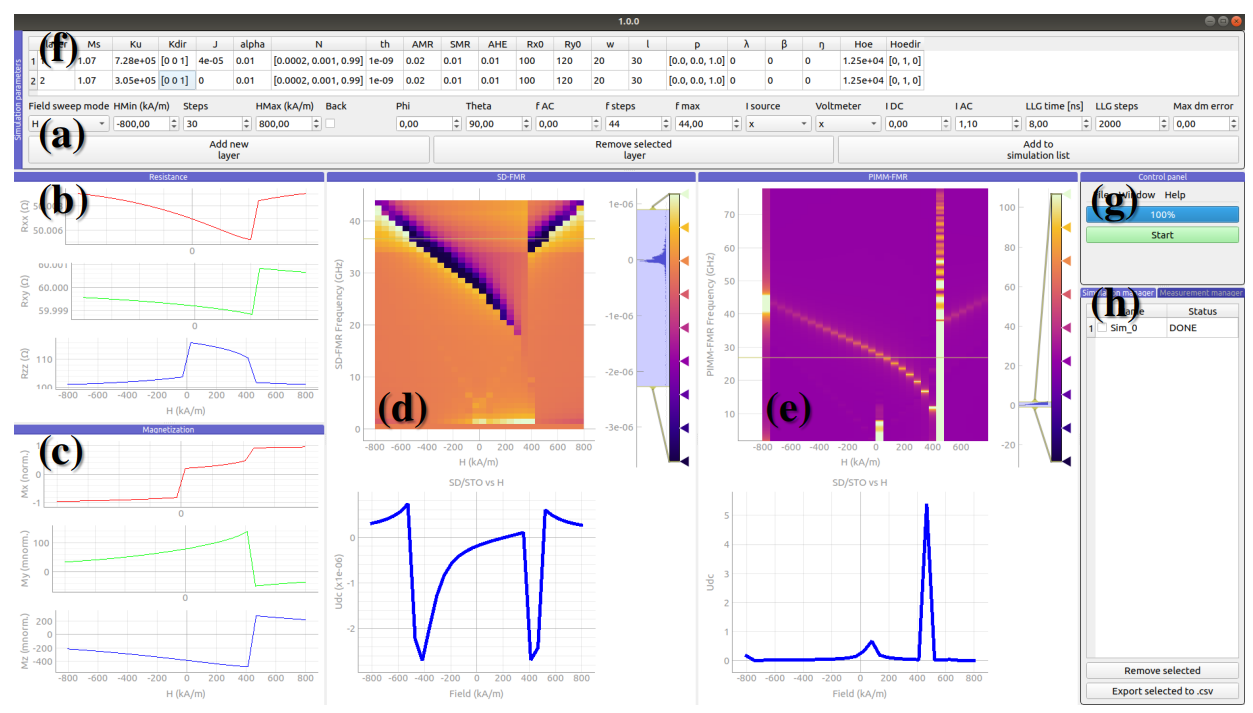The image size is (1253, 713).
Task: Open the Help menu
Action: click(1174, 195)
